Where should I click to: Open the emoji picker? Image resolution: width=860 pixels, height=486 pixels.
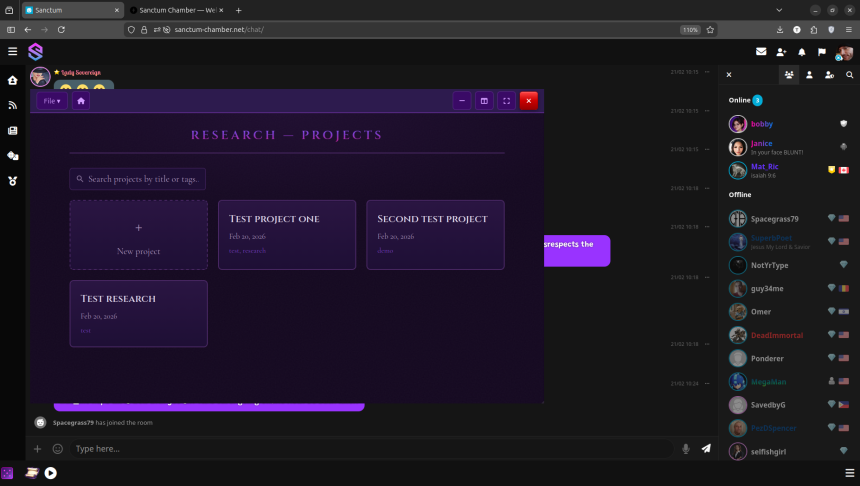click(57, 449)
